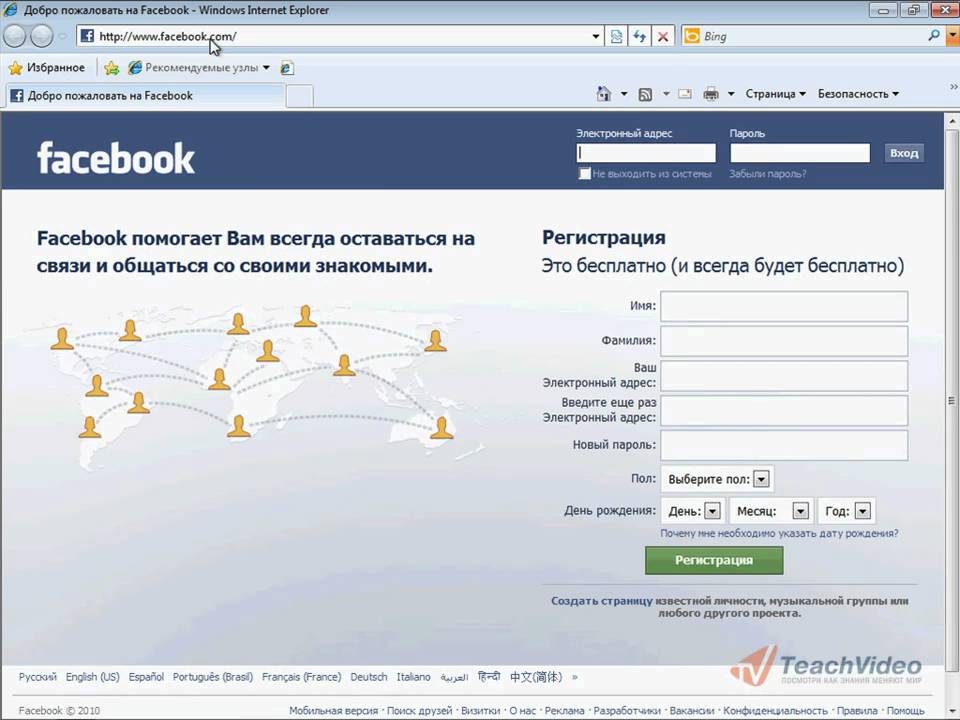Open the address bar history dropdown arrow
960x720 pixels.
[596, 36]
